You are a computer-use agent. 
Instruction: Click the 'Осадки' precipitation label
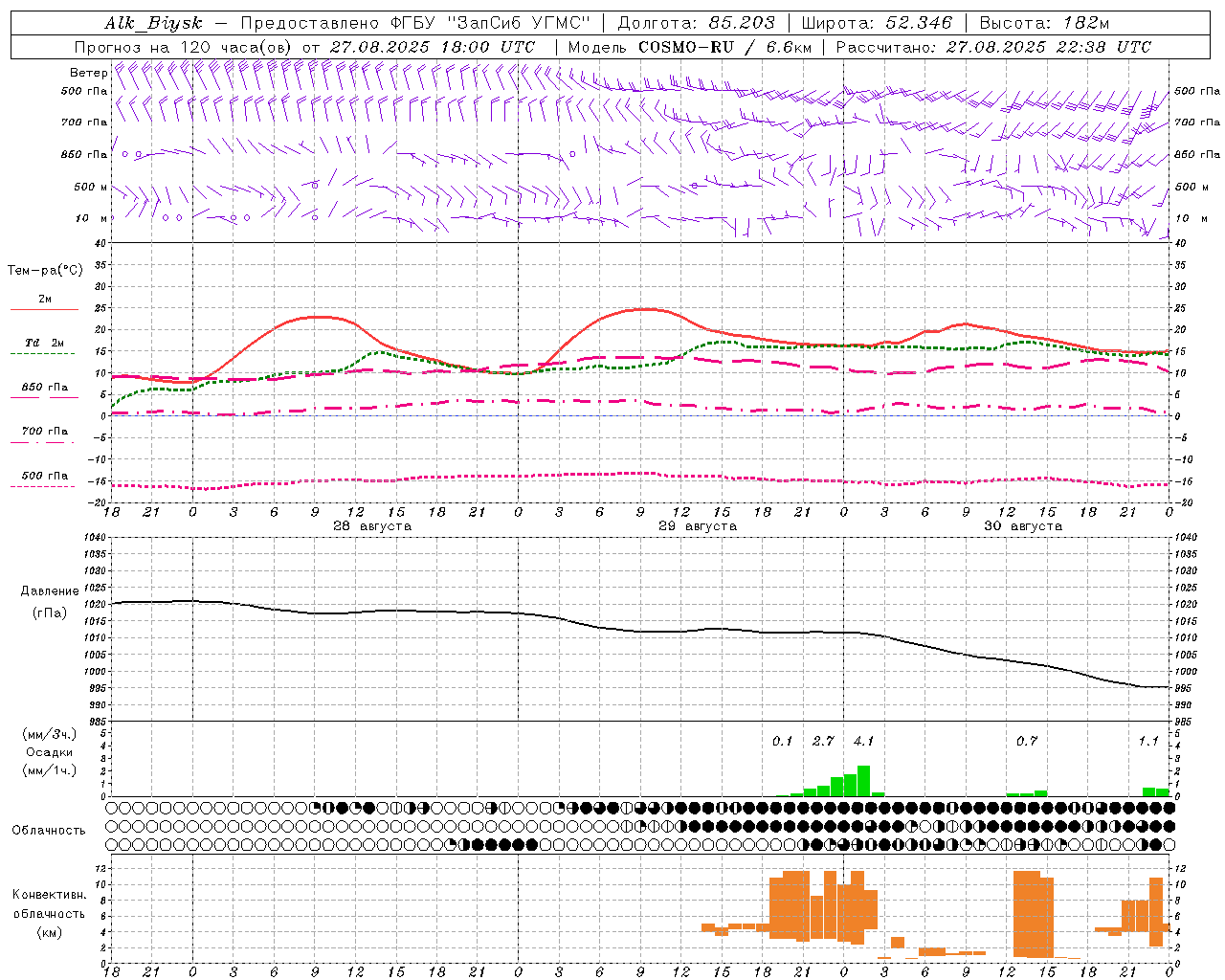click(50, 752)
